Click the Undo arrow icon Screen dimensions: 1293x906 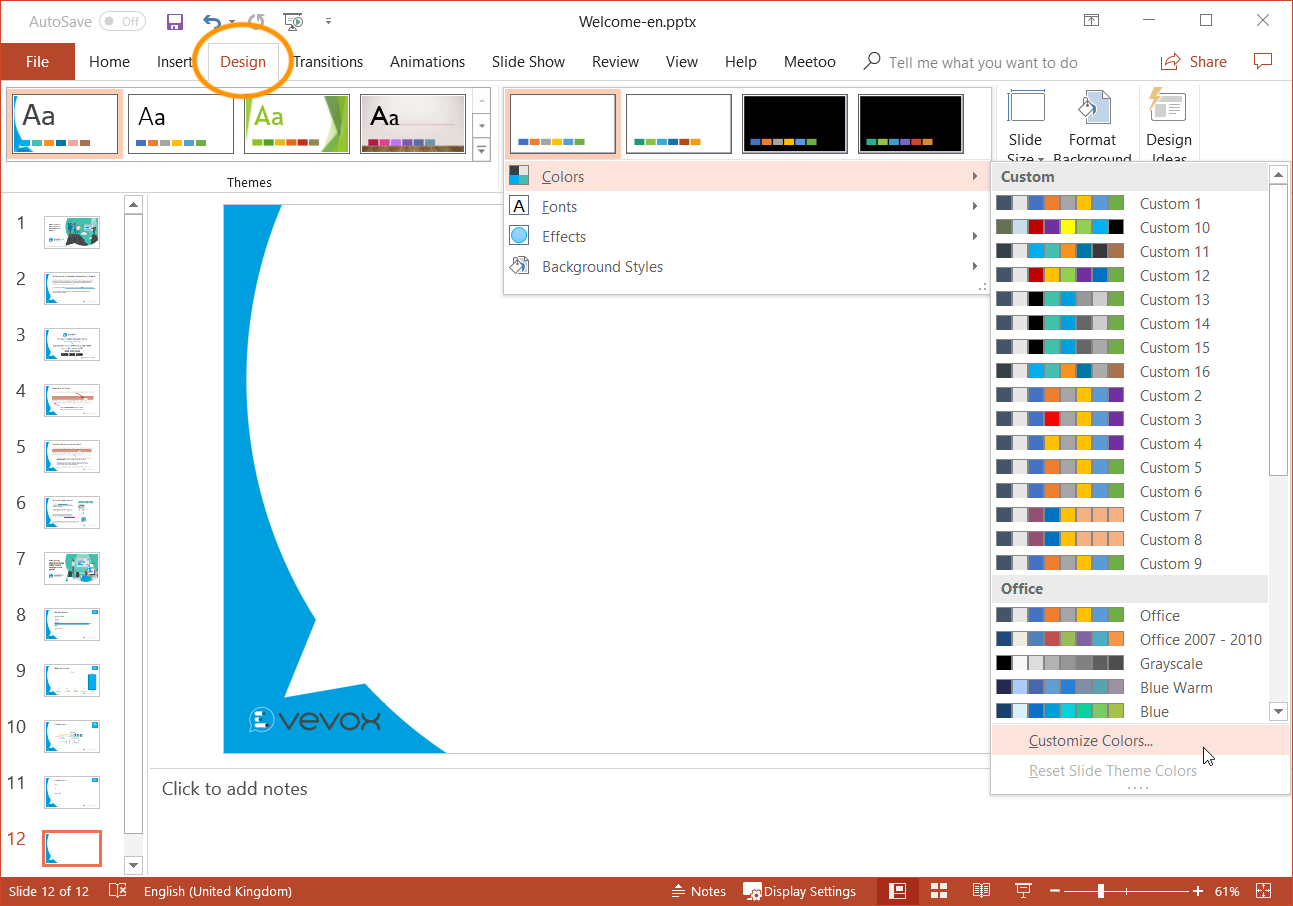coord(211,21)
